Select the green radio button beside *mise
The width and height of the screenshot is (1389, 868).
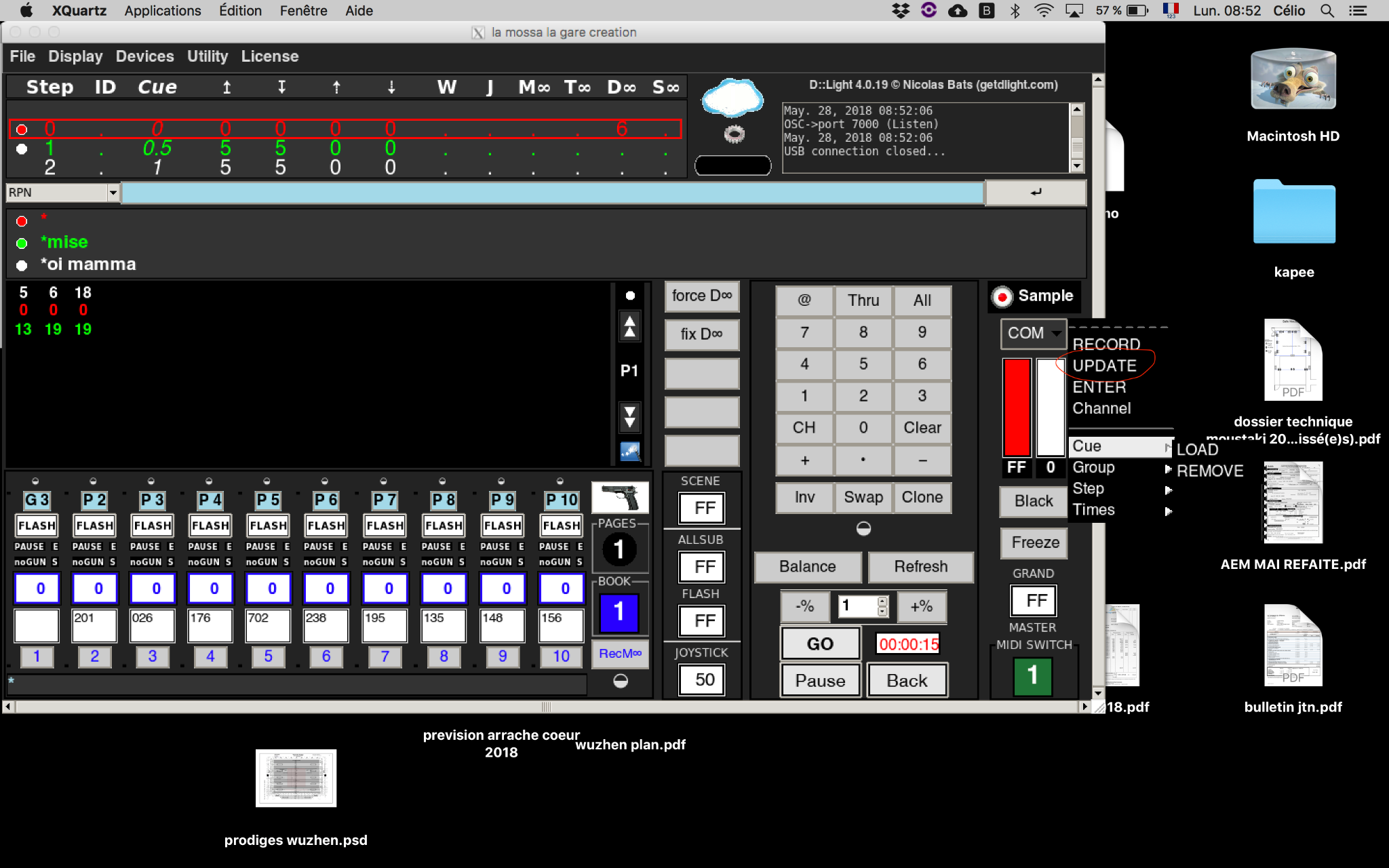coord(22,243)
